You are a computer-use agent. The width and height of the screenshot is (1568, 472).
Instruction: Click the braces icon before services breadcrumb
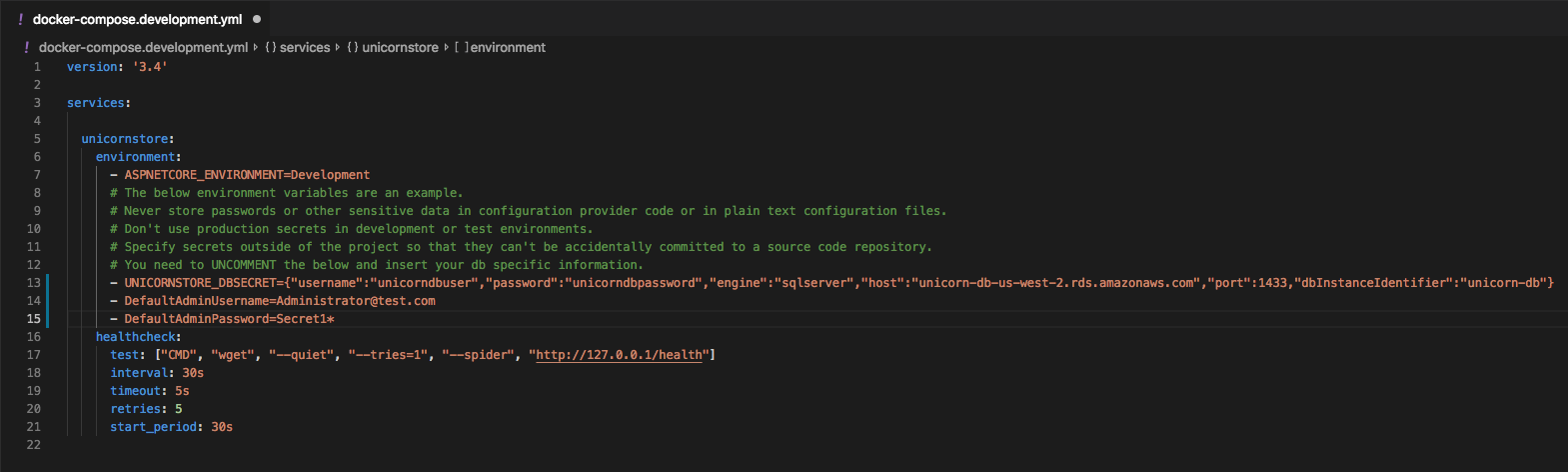click(271, 47)
